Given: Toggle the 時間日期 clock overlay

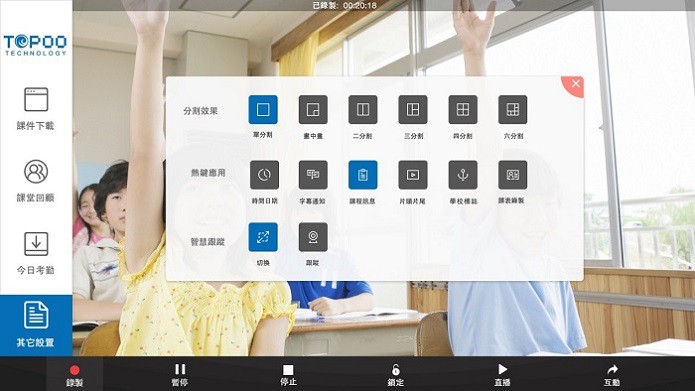Looking at the screenshot, I should click(264, 175).
